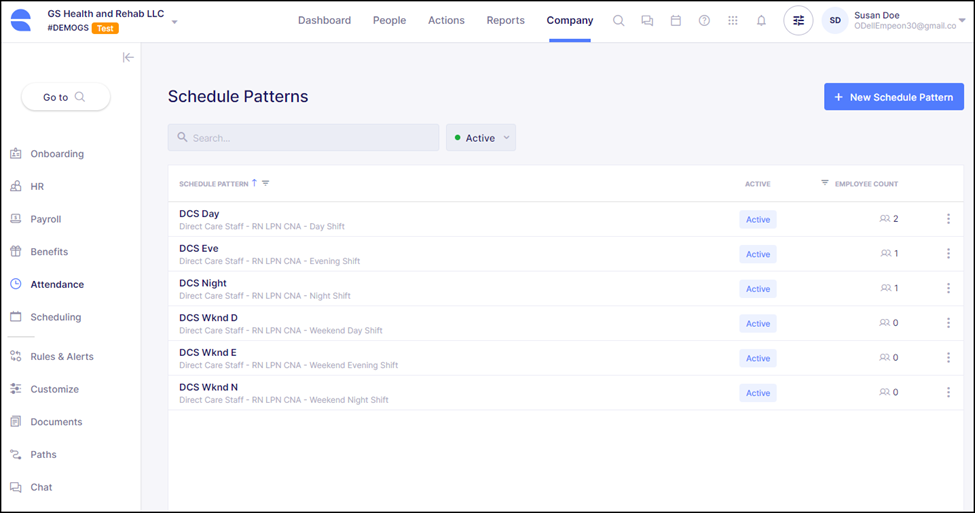This screenshot has height=513, width=975.
Task: Sort by Schedule Pattern column header
Action: click(x=215, y=184)
